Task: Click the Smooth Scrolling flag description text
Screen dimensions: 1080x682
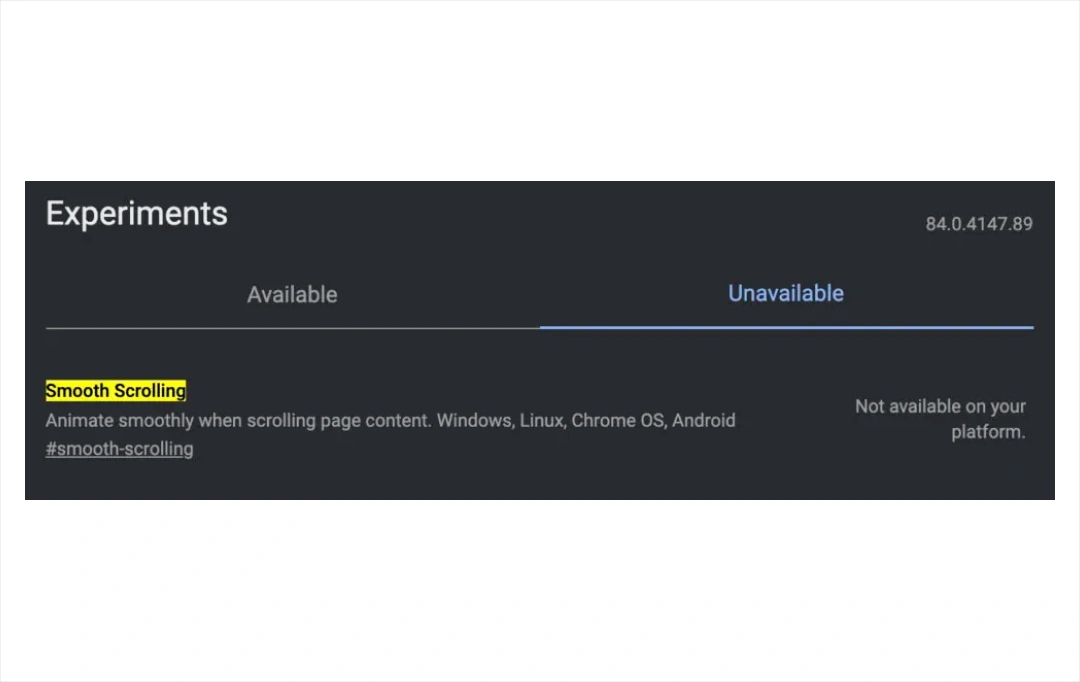Action: coord(390,420)
